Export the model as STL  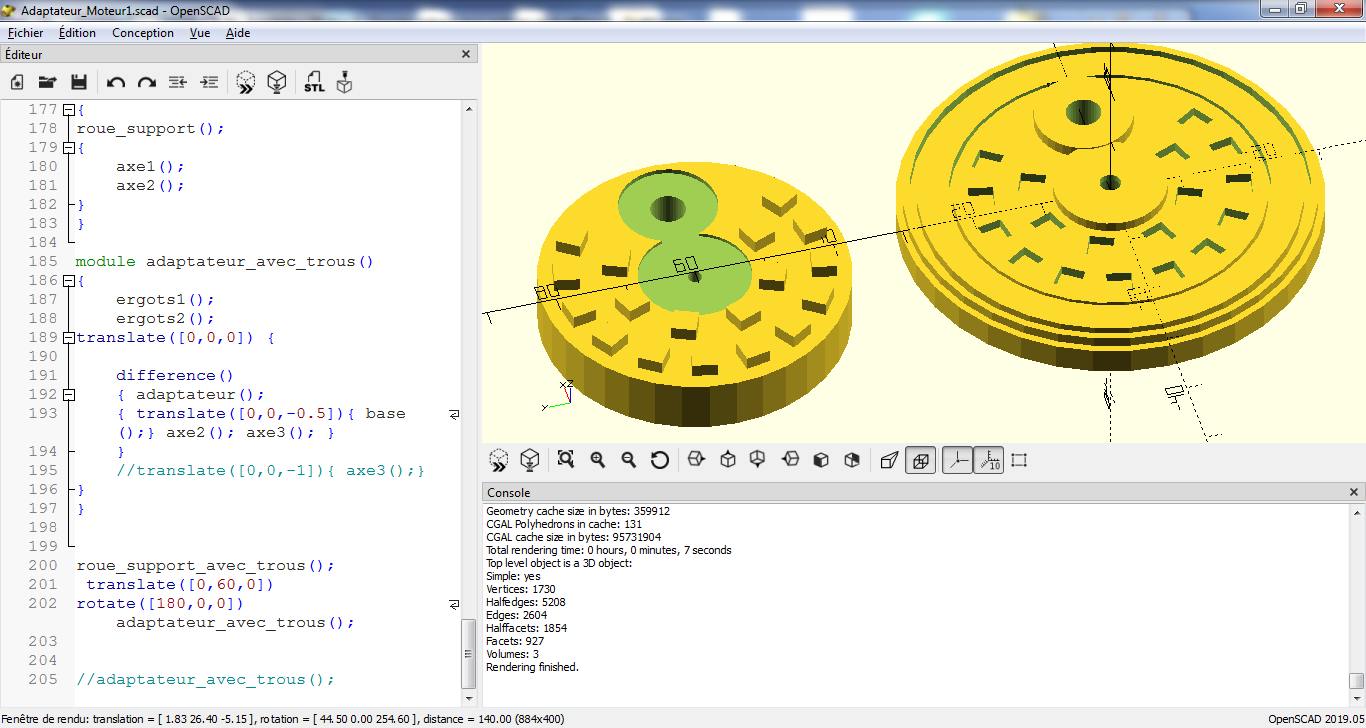pos(314,82)
